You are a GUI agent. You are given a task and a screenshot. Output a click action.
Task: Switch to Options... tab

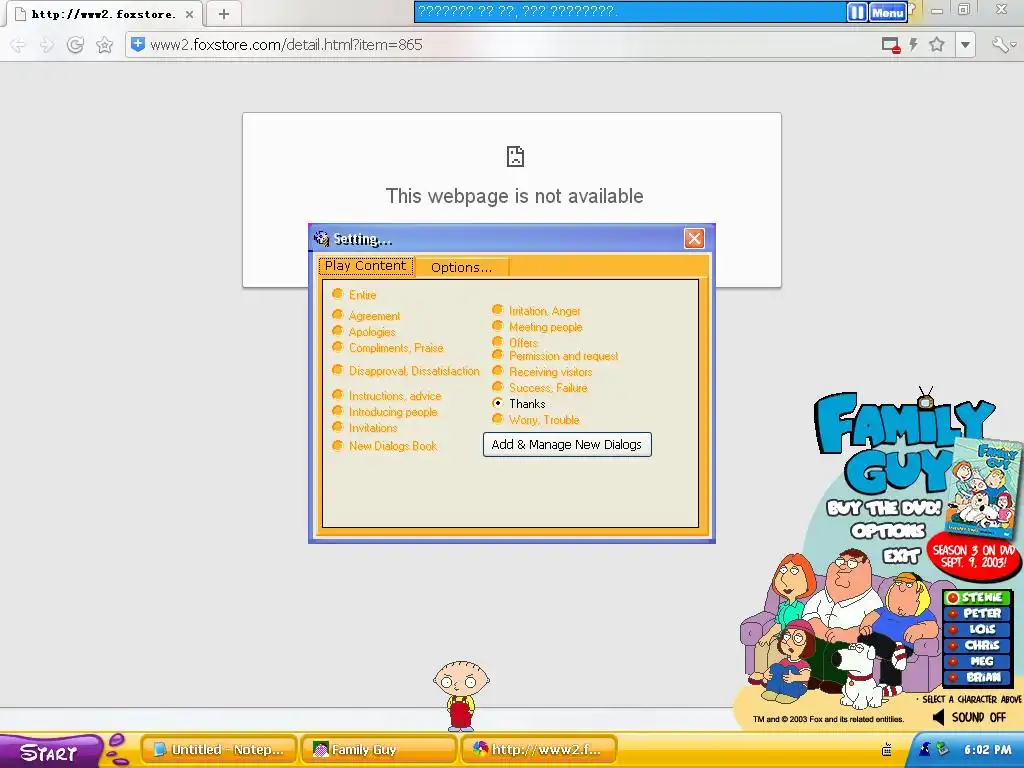461,267
